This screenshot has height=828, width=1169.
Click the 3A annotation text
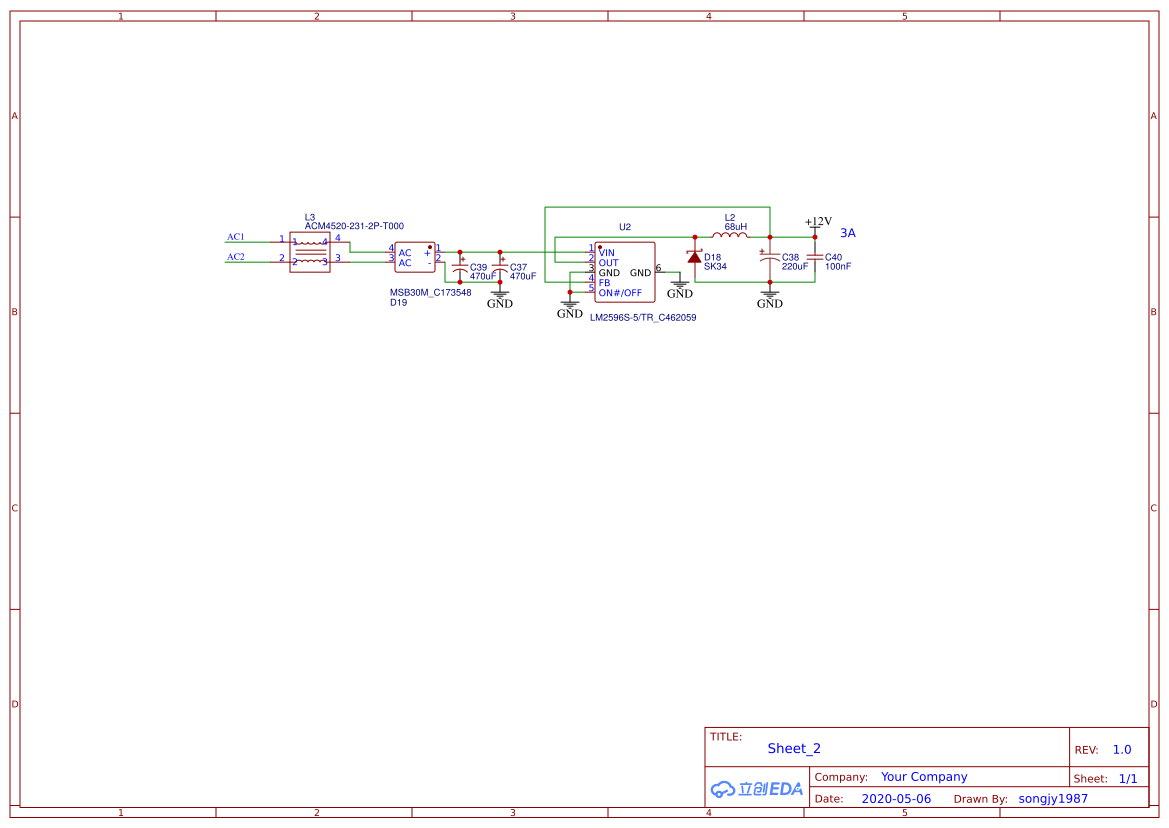click(x=848, y=233)
